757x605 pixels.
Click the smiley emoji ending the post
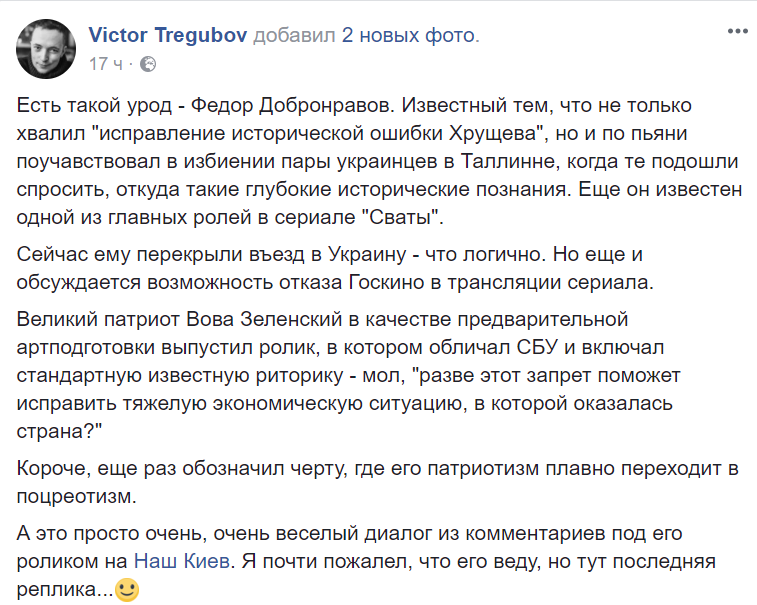(x=126, y=590)
